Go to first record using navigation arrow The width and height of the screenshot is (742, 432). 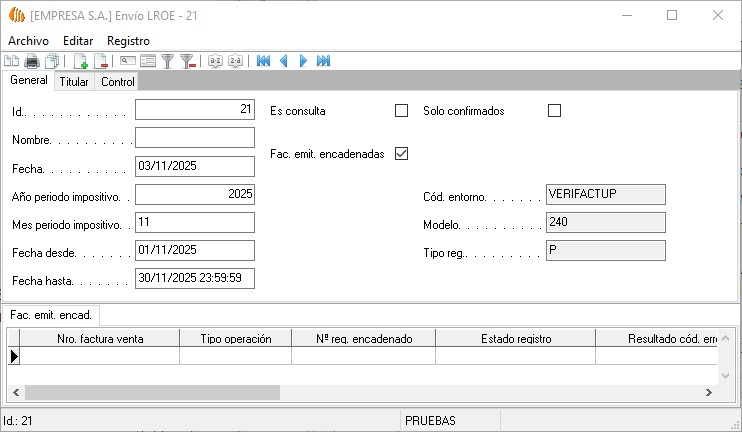tap(263, 61)
